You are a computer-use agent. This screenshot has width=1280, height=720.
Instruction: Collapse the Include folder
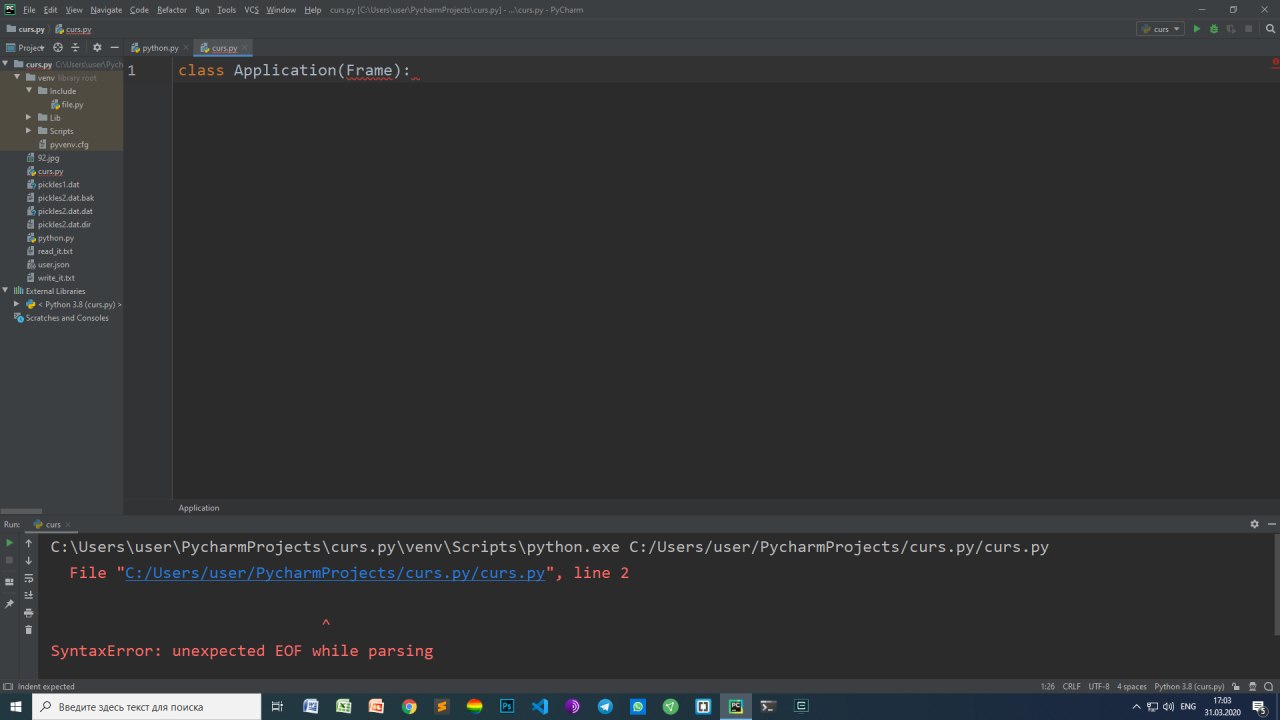(x=29, y=91)
